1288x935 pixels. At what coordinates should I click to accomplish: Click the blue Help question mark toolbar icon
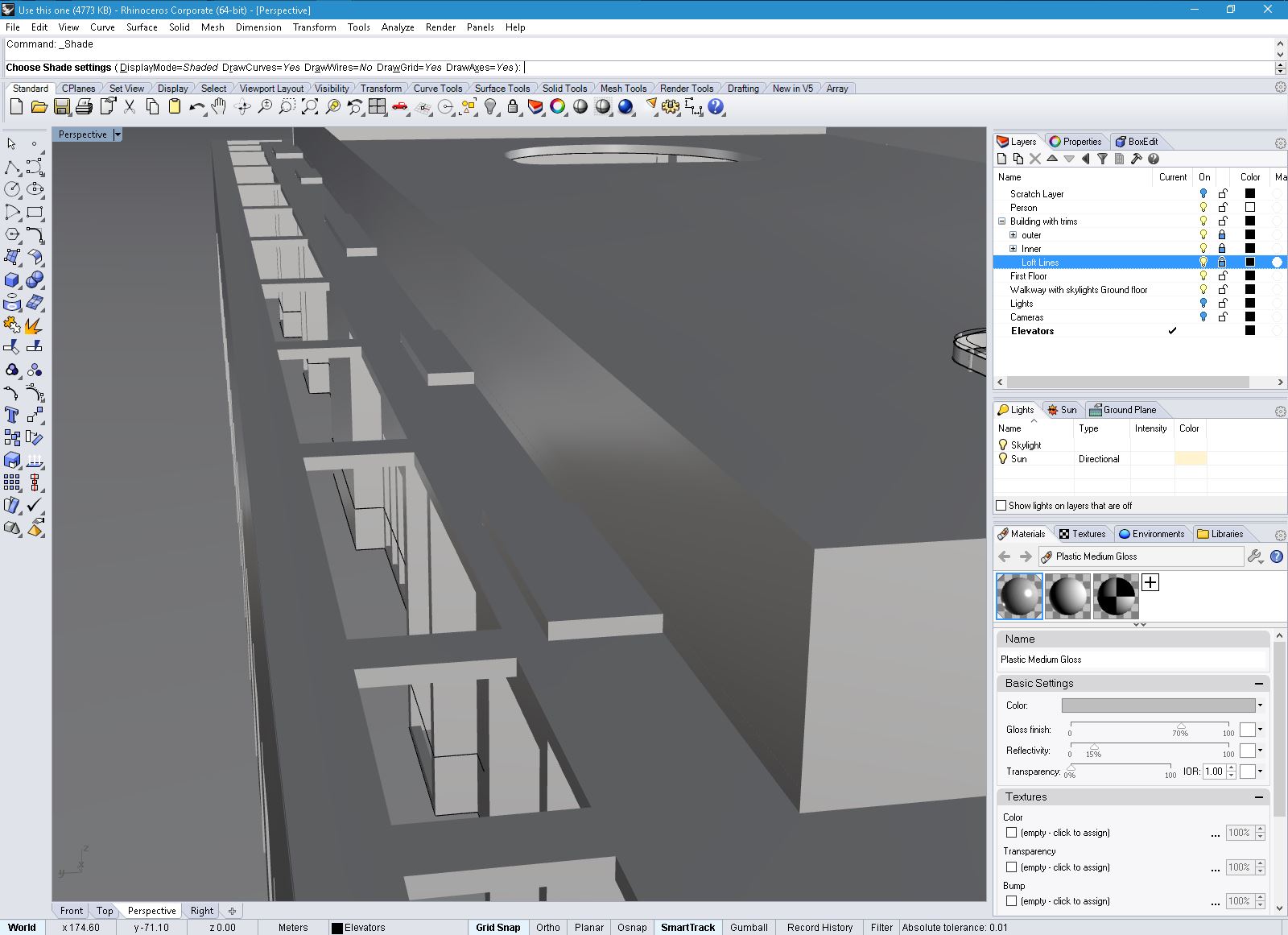tap(716, 106)
